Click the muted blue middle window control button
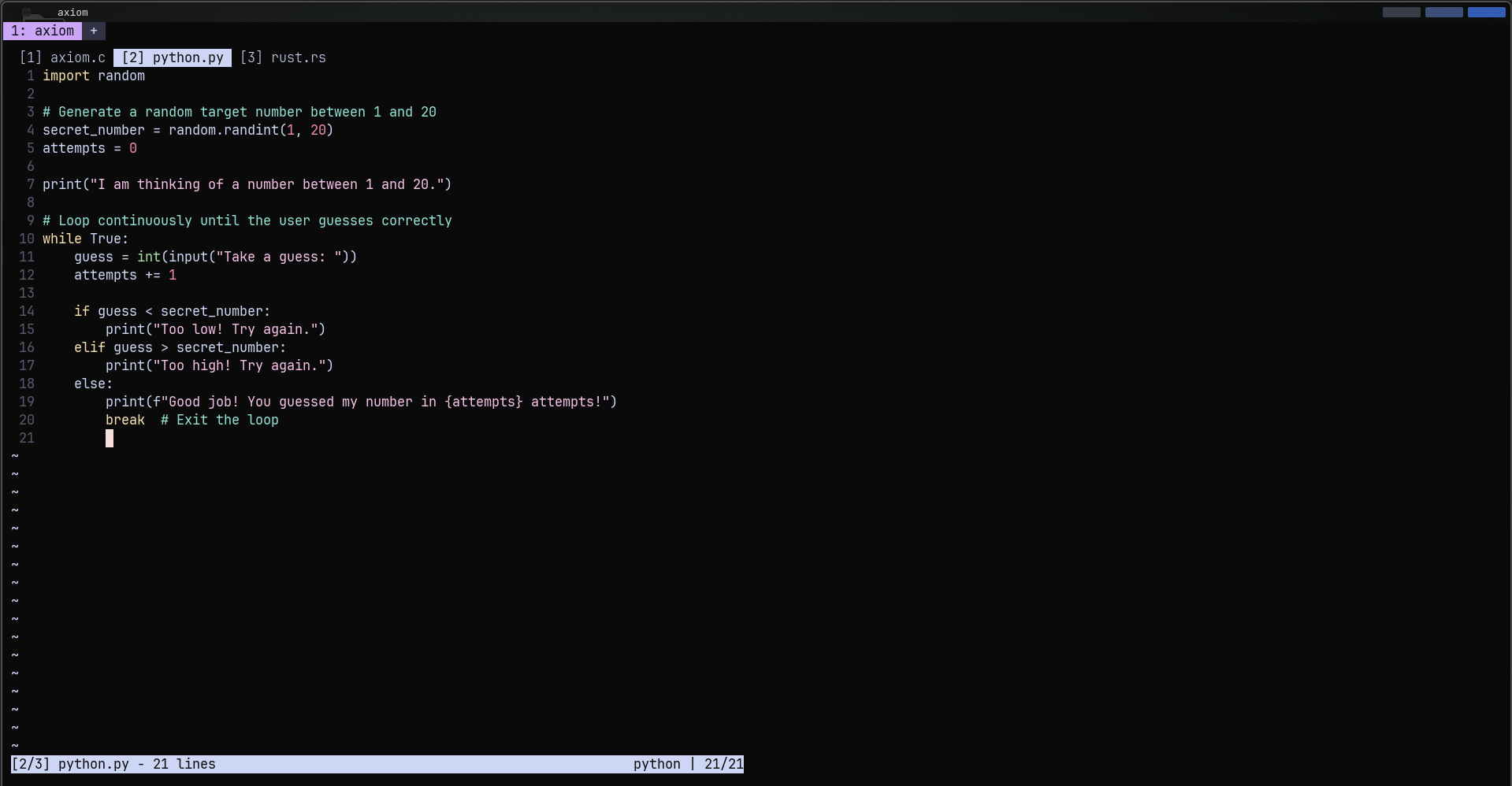Viewport: 1512px width, 786px height. pos(1443,12)
